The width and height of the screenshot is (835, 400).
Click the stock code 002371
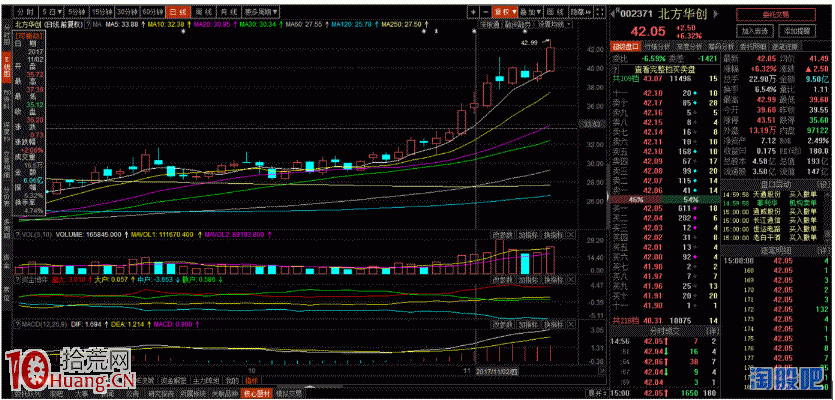tap(635, 14)
